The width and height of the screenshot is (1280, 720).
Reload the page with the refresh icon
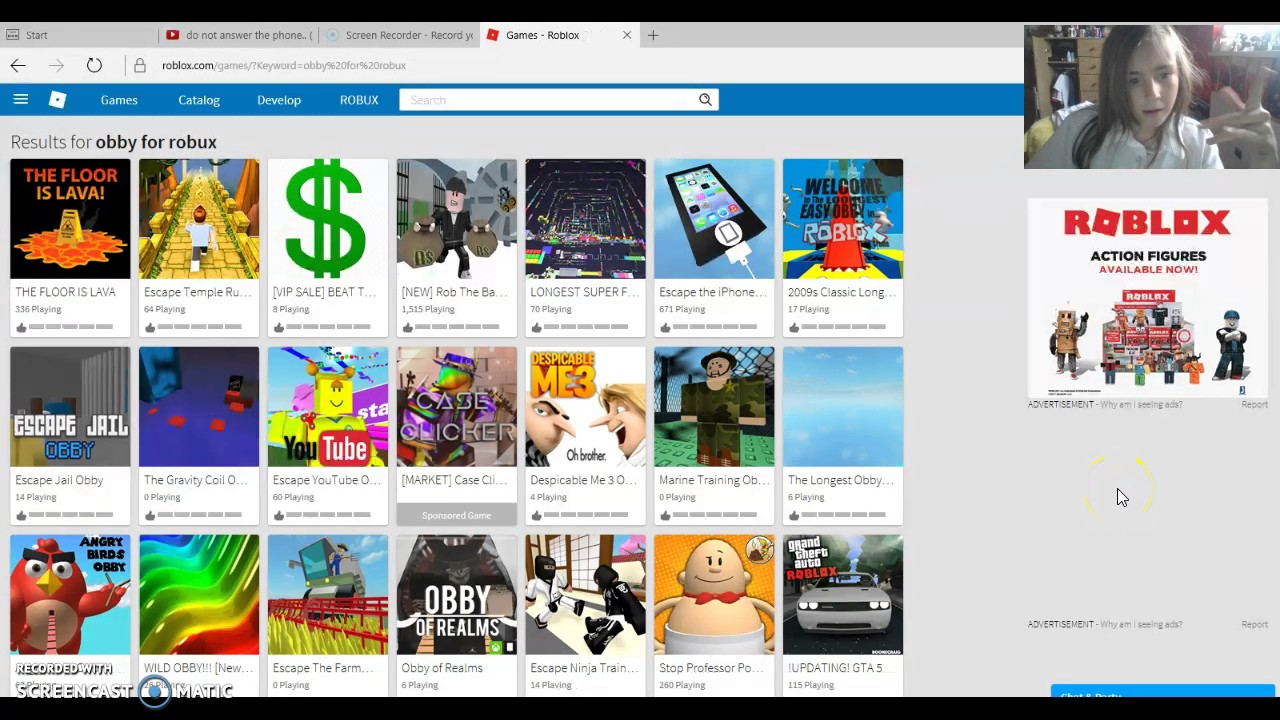(x=94, y=65)
